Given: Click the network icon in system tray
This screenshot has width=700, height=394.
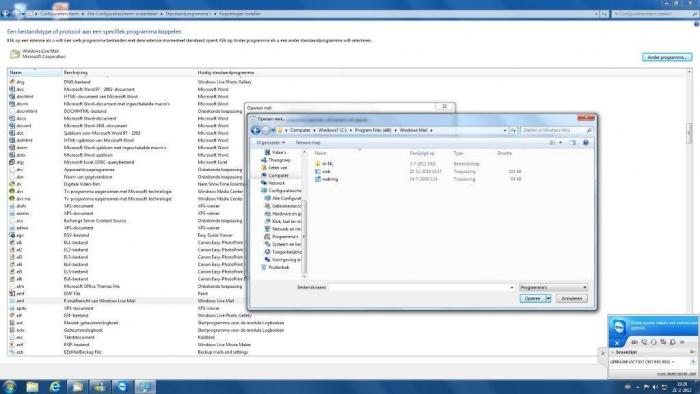Looking at the screenshot, I should pos(665,387).
